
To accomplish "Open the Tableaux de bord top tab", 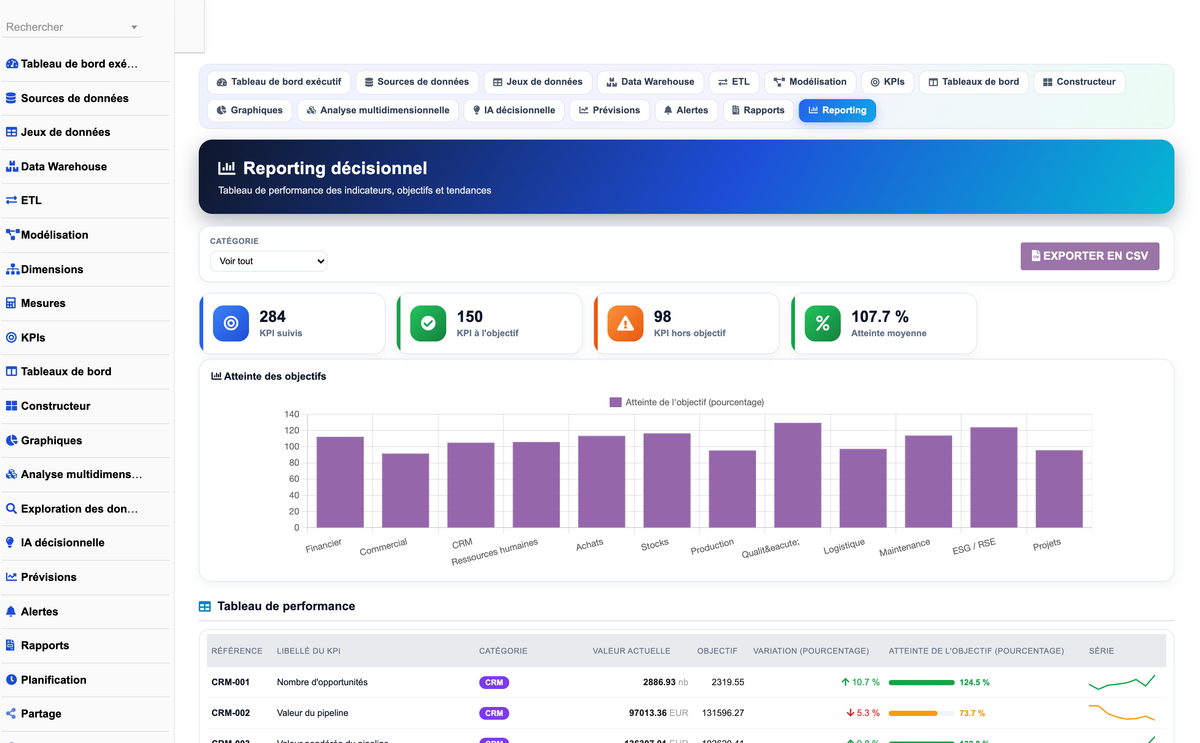I will [974, 82].
